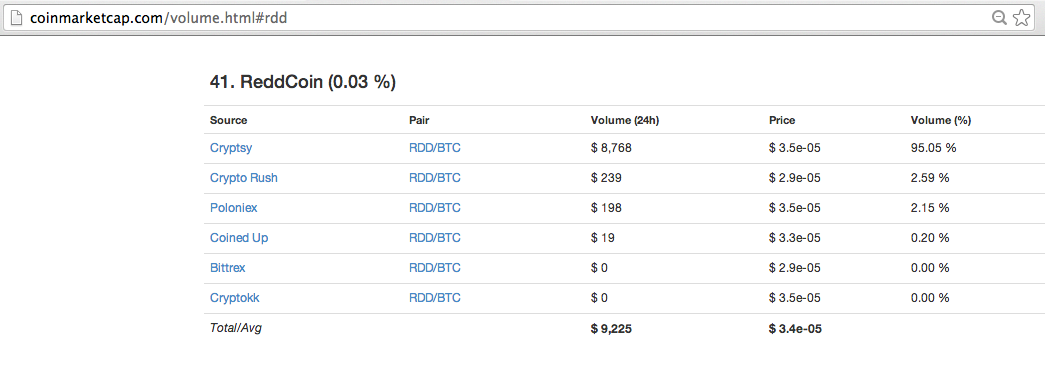Select the 2.15 % volume share

930,208
